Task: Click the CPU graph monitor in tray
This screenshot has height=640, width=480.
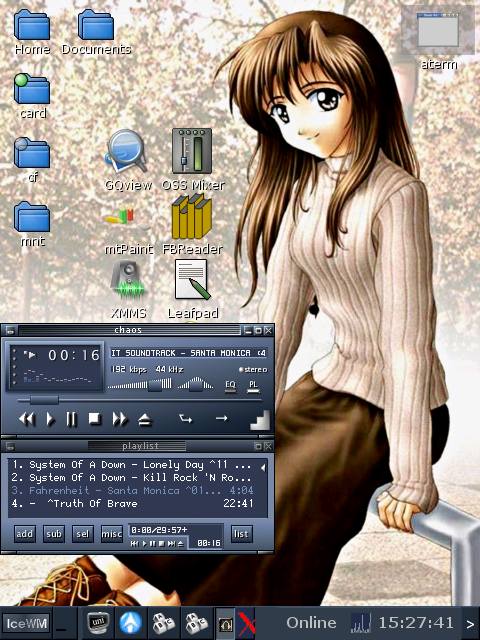Action: [360, 623]
